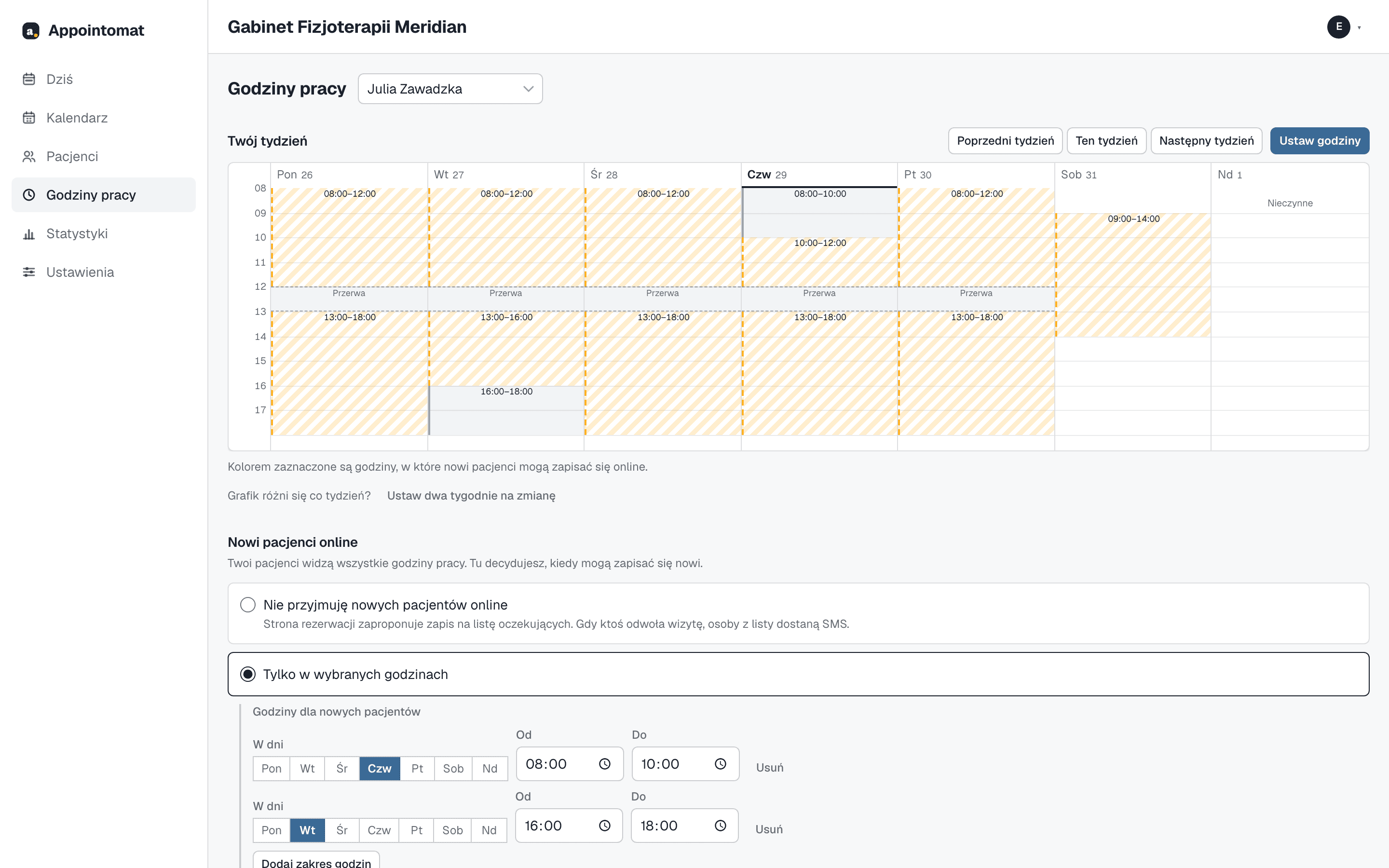
Task: Click the Od time field showing 08:00
Action: 570,763
